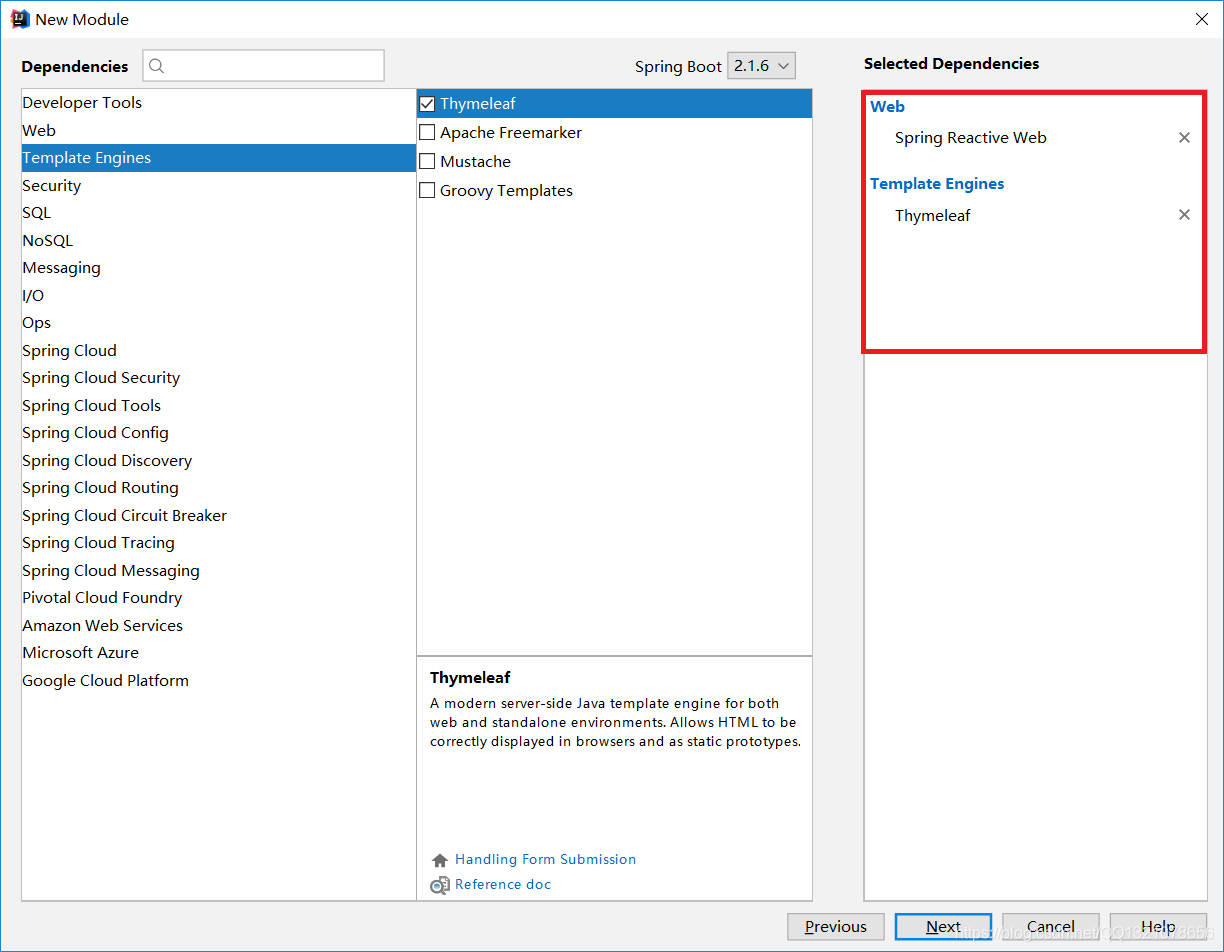Select the I/O category

[219, 296]
